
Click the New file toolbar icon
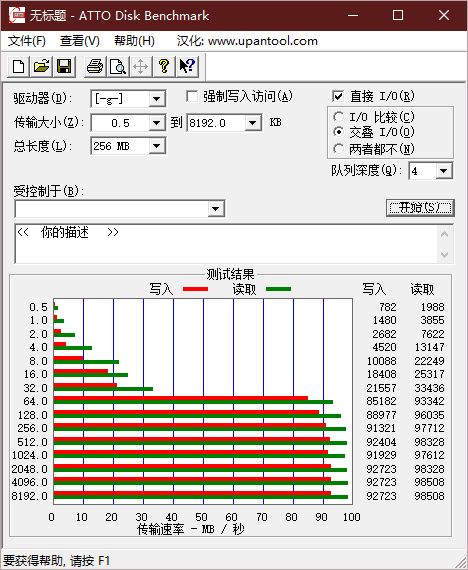(x=19, y=67)
